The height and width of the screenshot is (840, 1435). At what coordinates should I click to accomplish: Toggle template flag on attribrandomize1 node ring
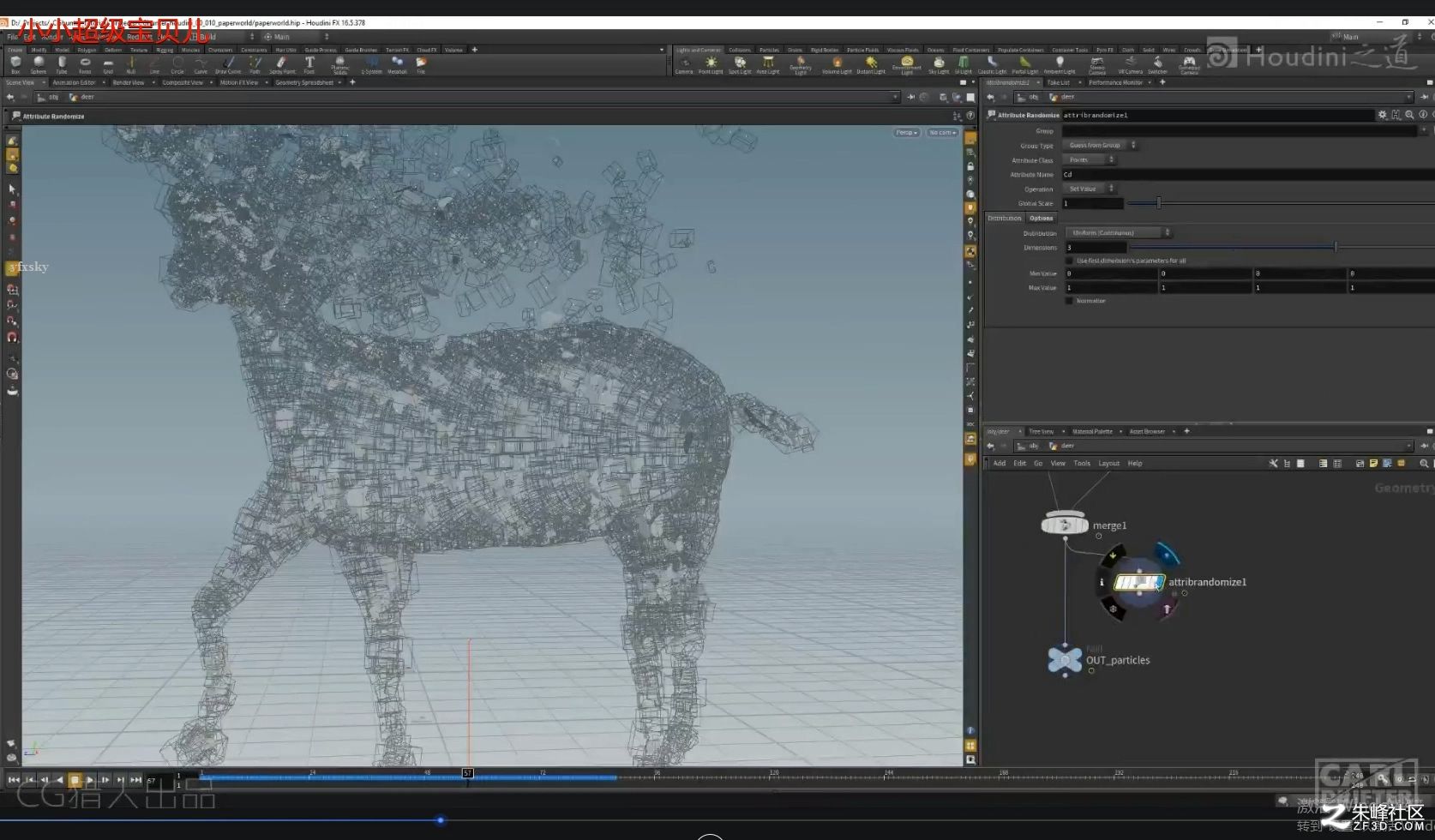coord(1167,609)
